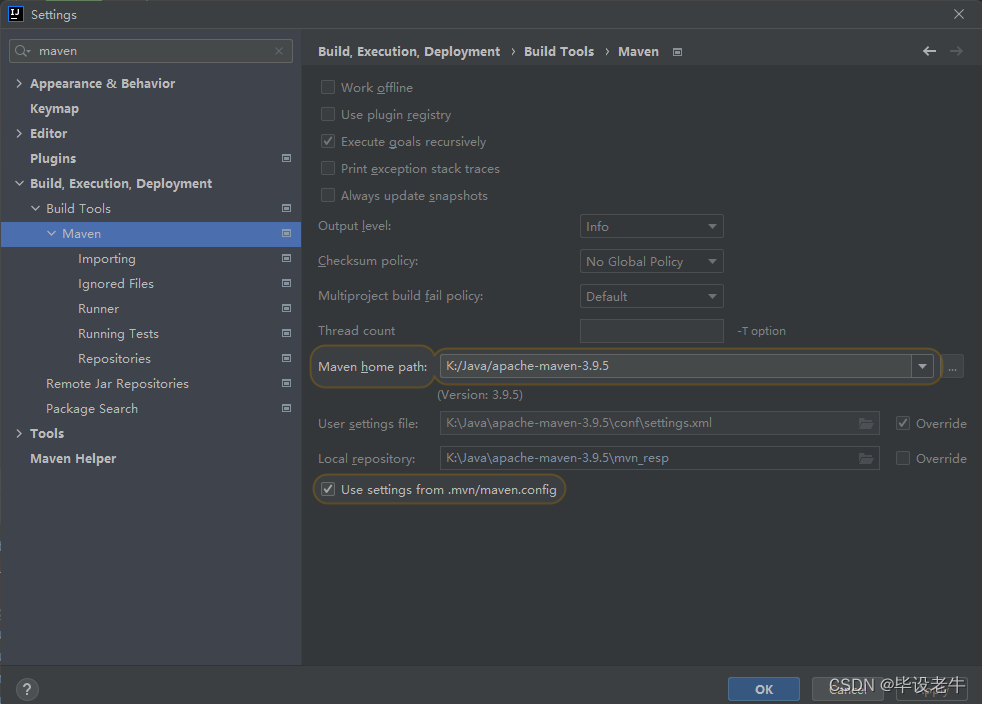Click project-level icon next to Plugins
Viewport: 982px width, 704px height.
[286, 158]
